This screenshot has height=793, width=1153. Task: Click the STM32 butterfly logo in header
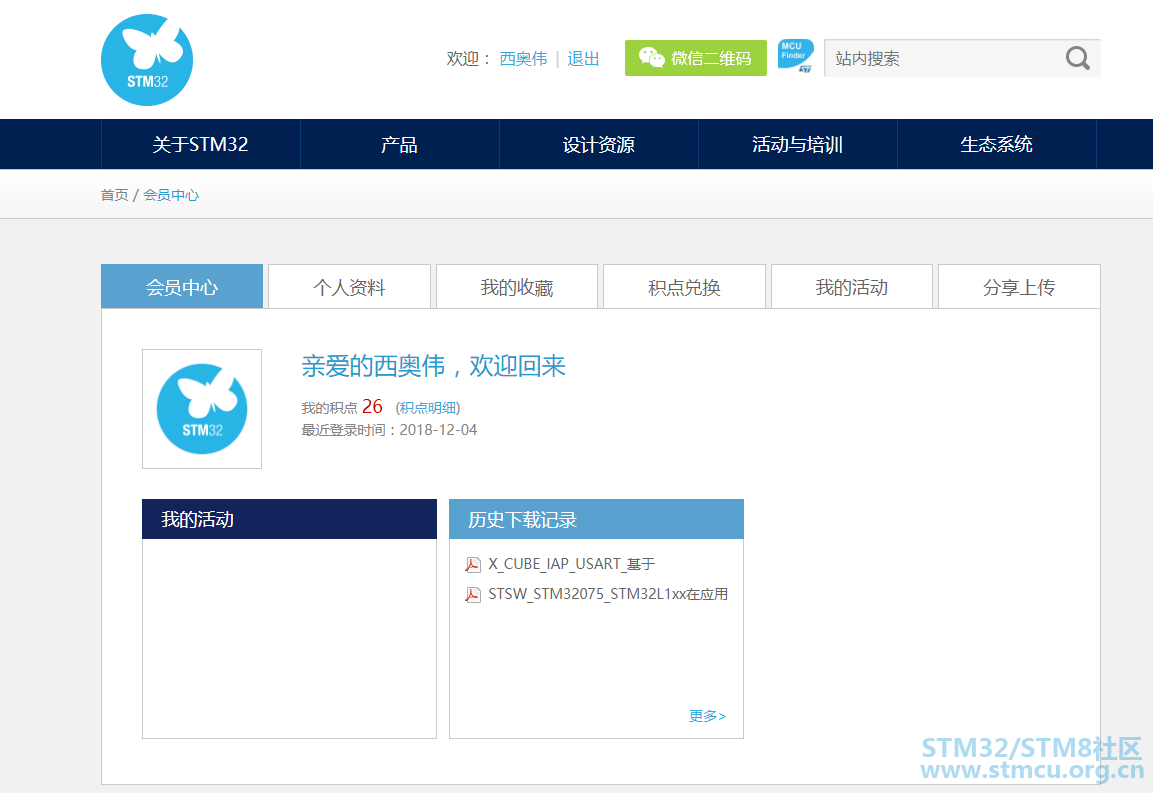click(147, 60)
